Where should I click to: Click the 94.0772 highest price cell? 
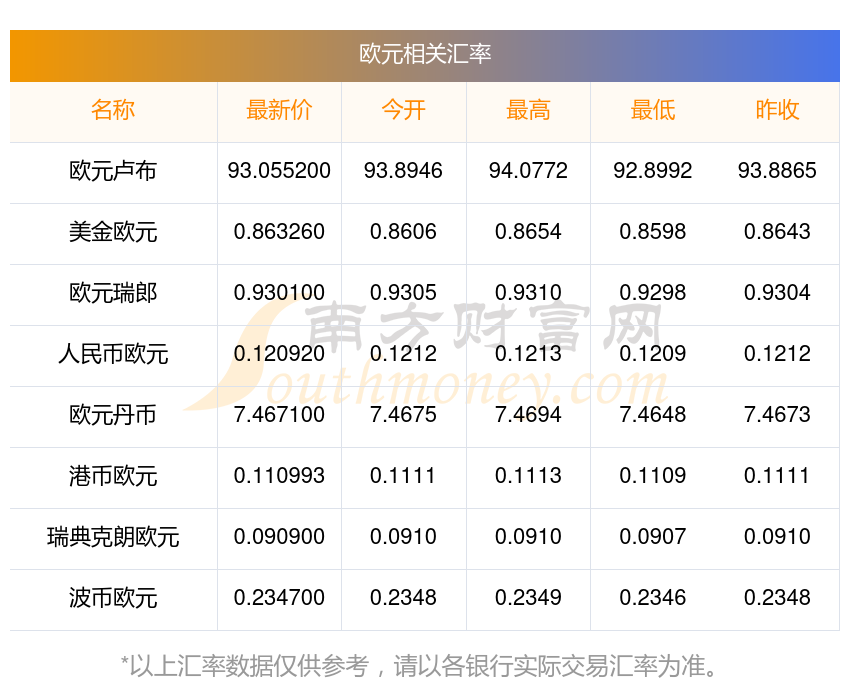pos(528,171)
